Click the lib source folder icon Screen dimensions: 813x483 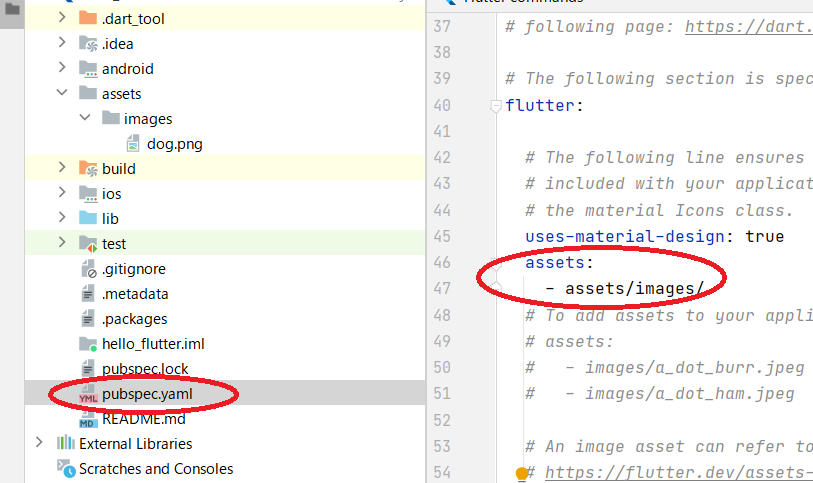point(88,218)
